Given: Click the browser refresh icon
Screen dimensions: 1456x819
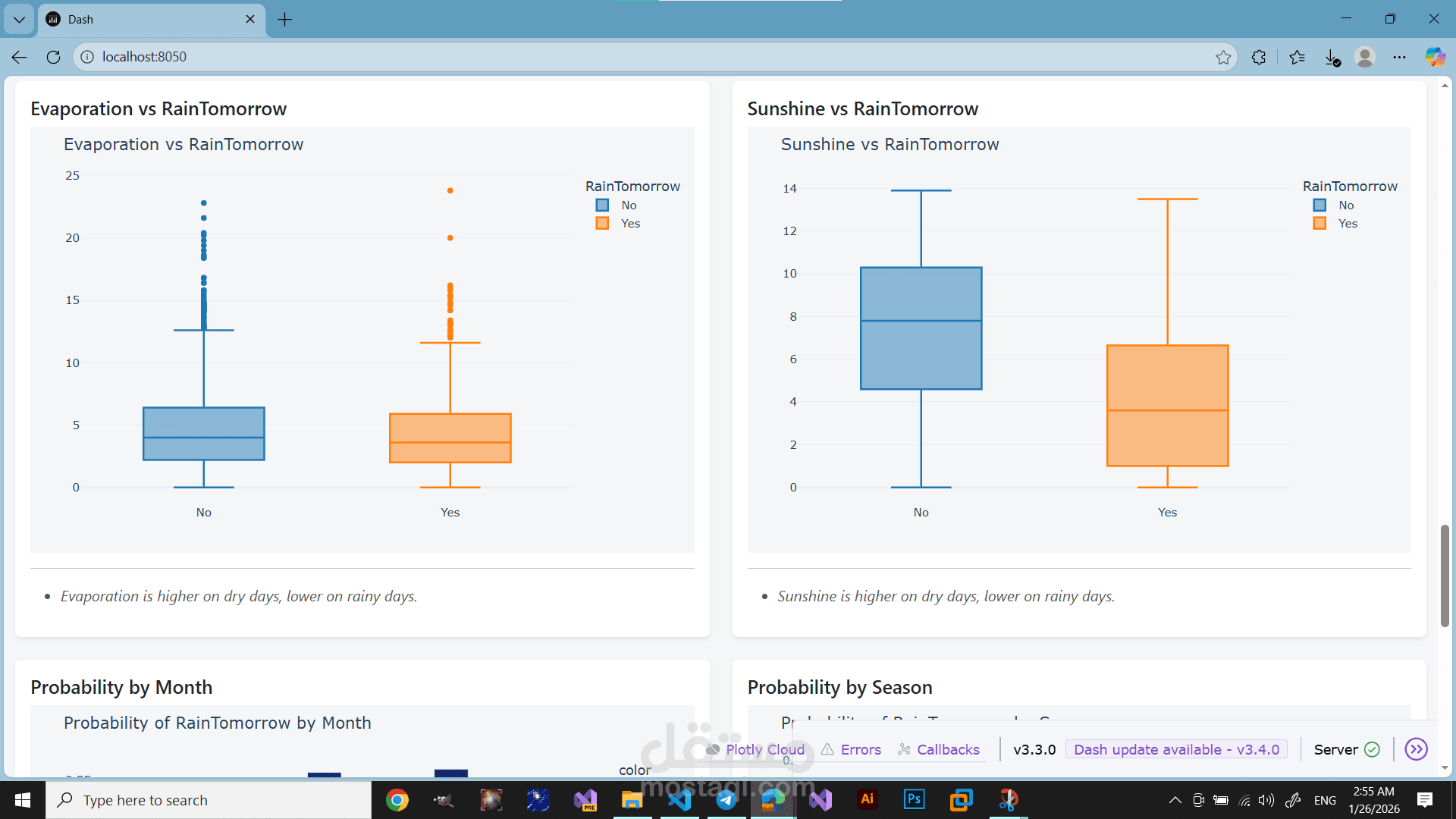Looking at the screenshot, I should point(53,57).
